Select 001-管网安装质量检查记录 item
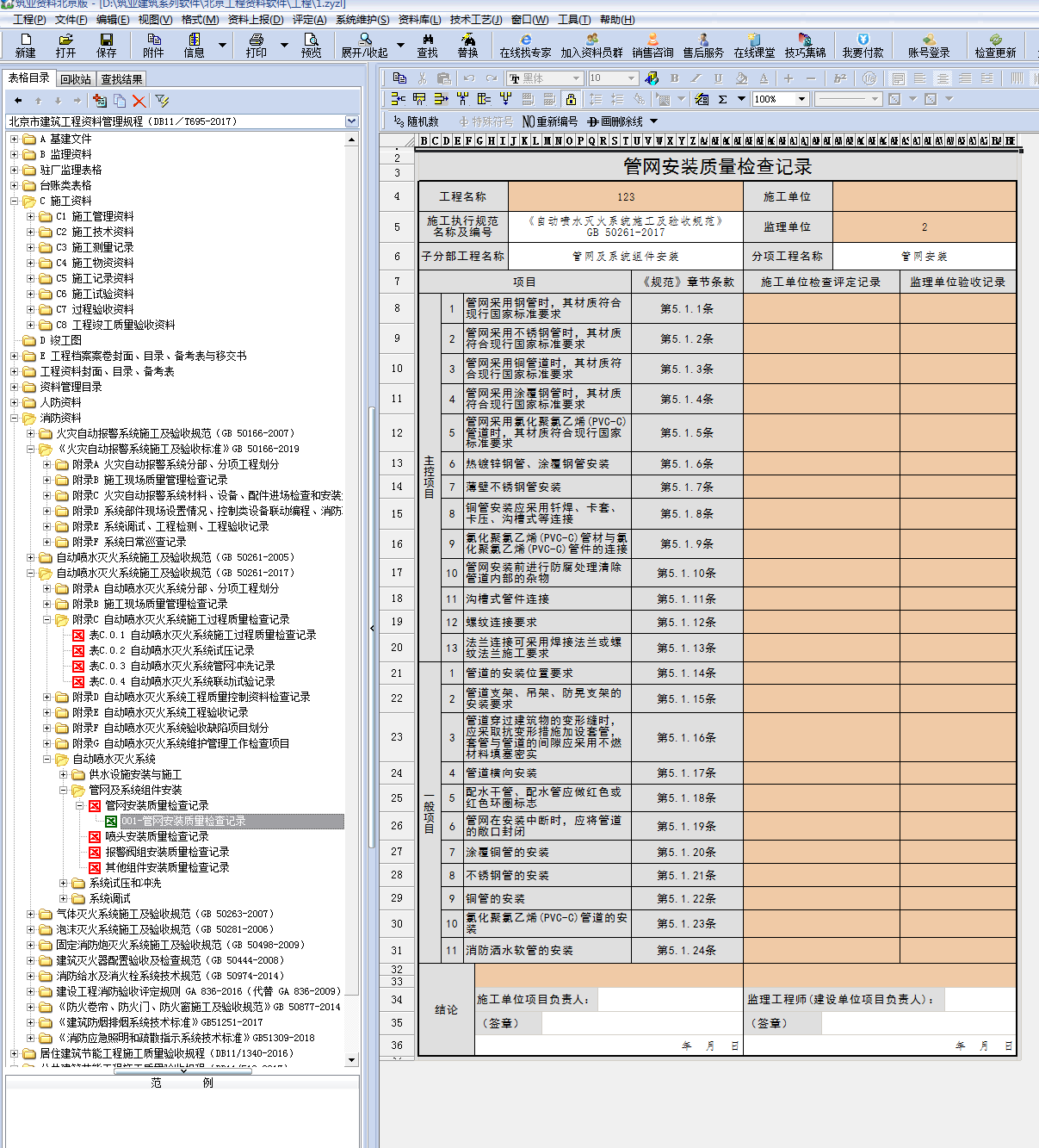The image size is (1039, 1148). click(183, 821)
